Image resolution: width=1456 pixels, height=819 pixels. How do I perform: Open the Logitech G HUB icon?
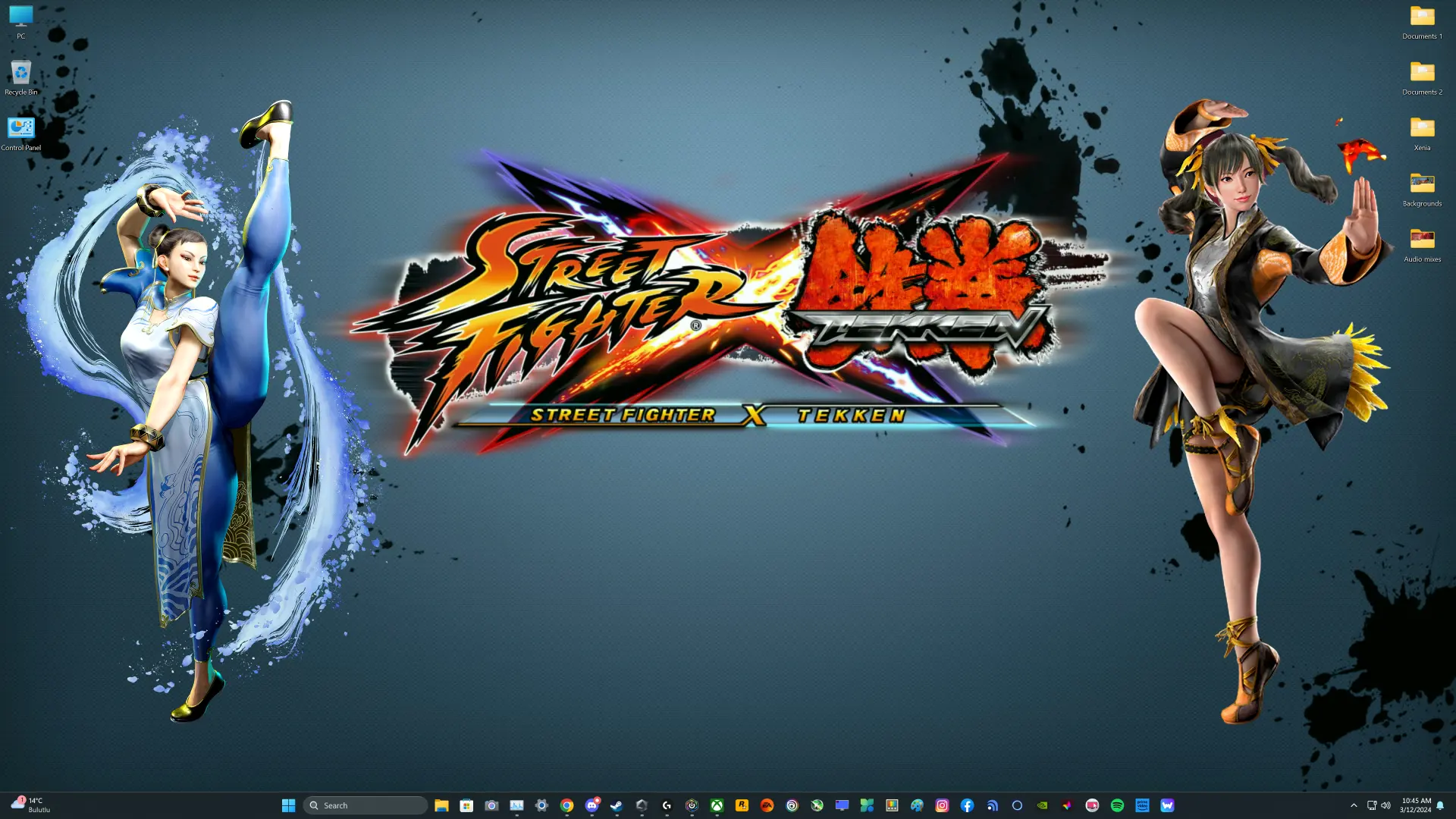(667, 805)
